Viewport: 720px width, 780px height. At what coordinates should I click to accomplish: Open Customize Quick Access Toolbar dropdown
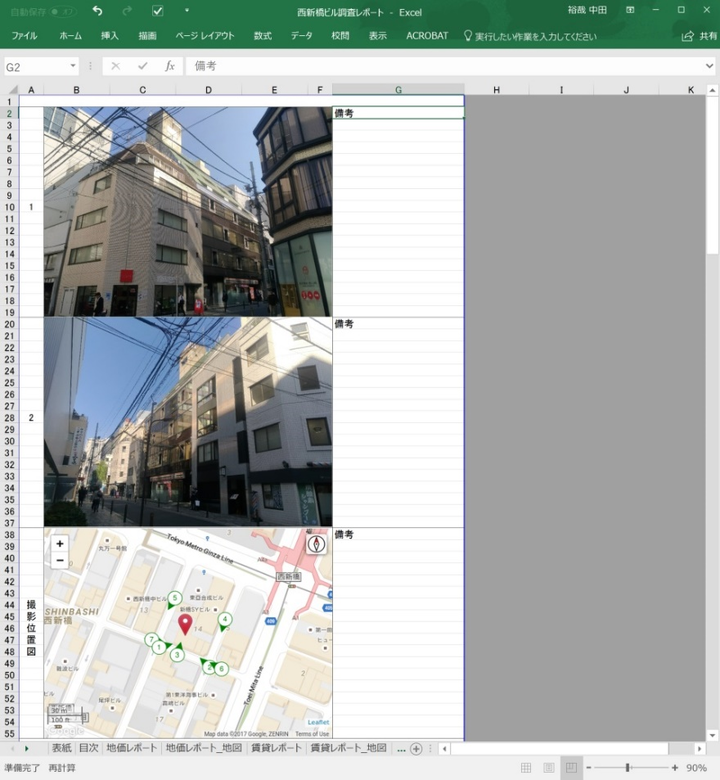pyautogui.click(x=186, y=11)
